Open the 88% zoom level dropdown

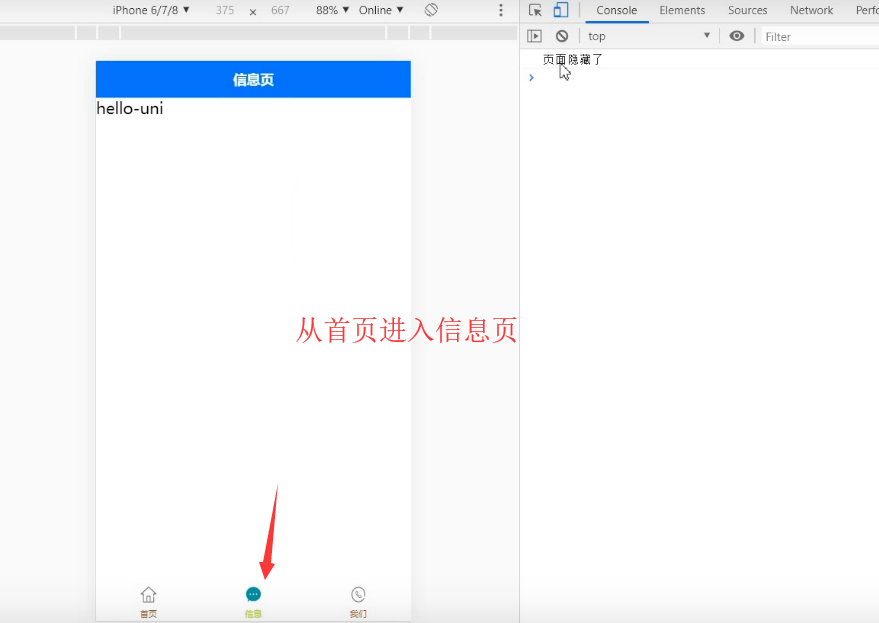point(330,10)
